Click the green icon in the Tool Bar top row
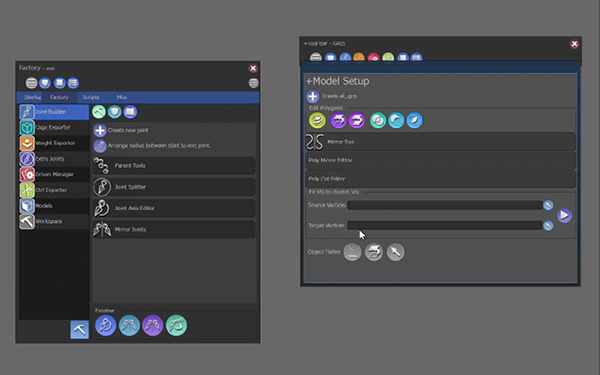The image size is (600, 375). point(388,57)
